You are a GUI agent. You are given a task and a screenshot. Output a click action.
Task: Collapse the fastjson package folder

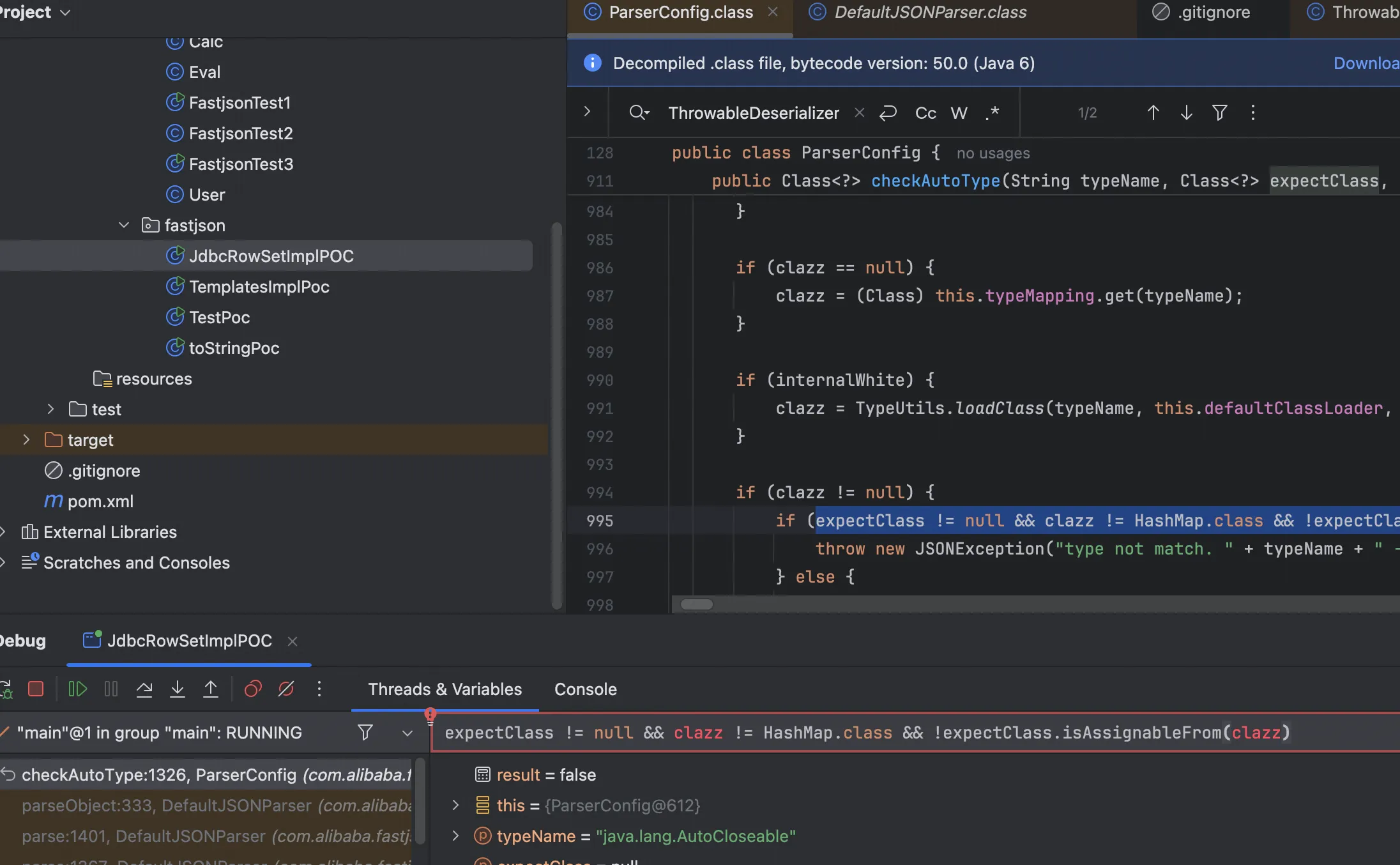pyautogui.click(x=124, y=226)
